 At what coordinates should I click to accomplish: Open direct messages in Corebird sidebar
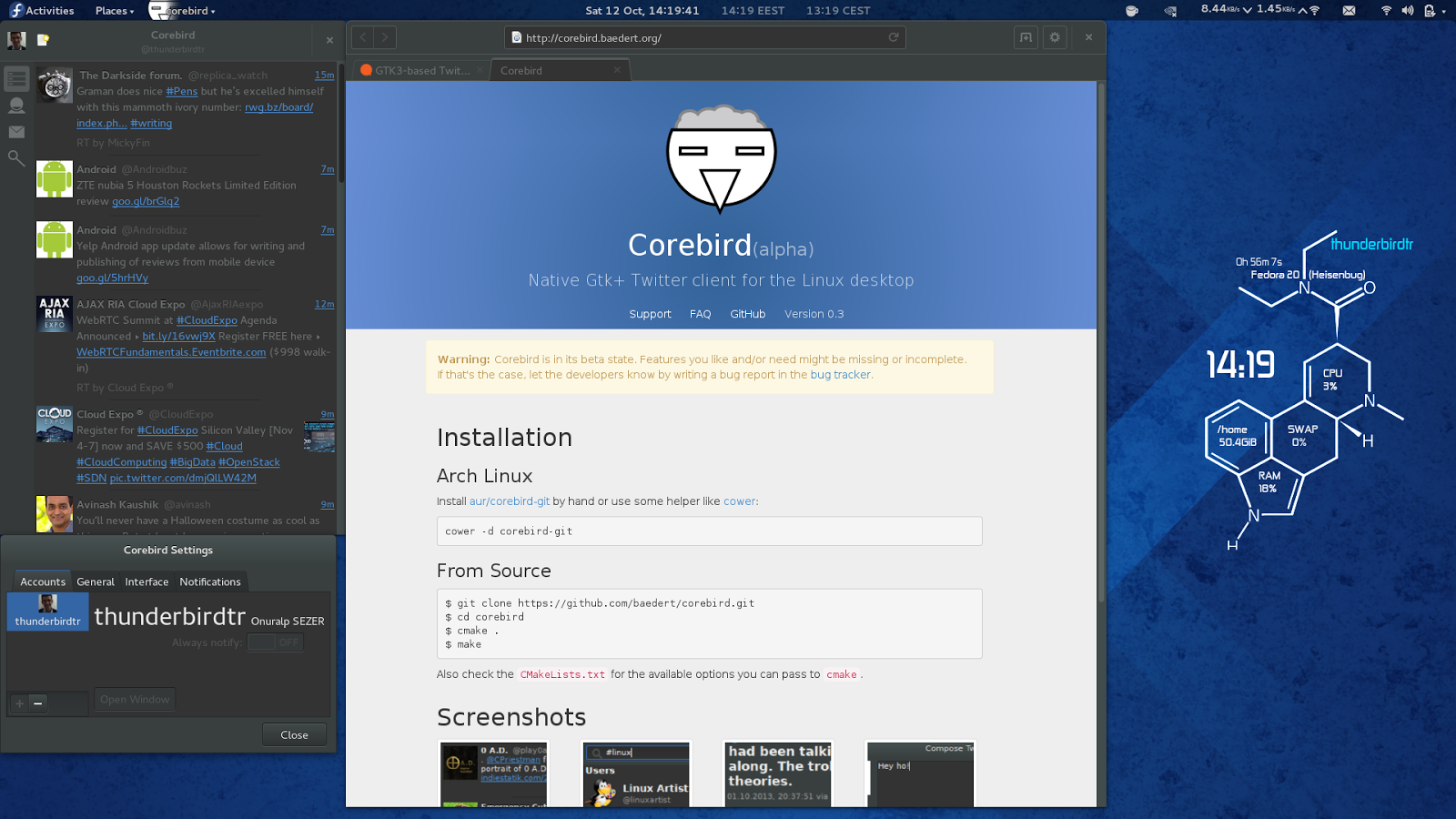coord(16,132)
